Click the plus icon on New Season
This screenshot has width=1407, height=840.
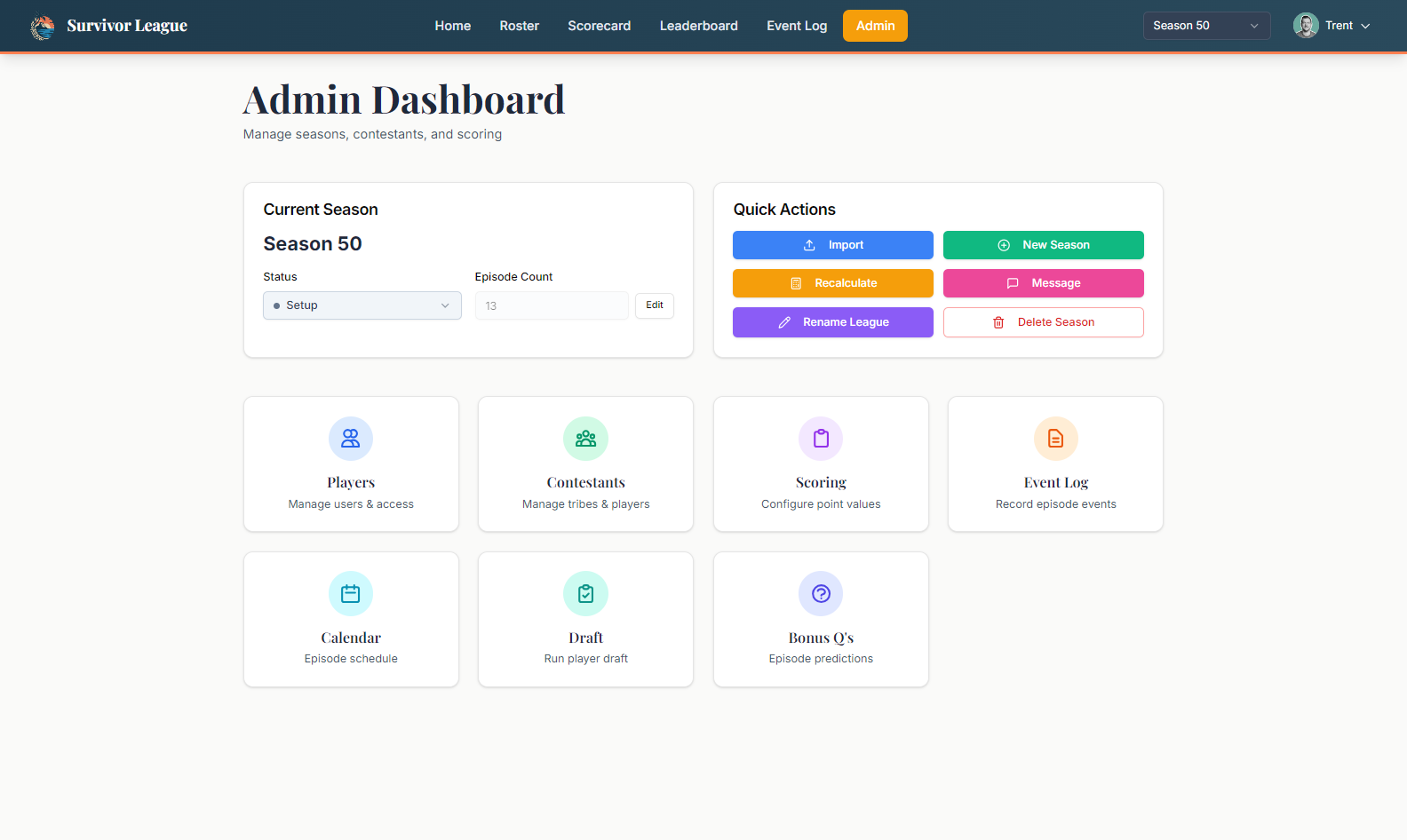pos(1004,245)
